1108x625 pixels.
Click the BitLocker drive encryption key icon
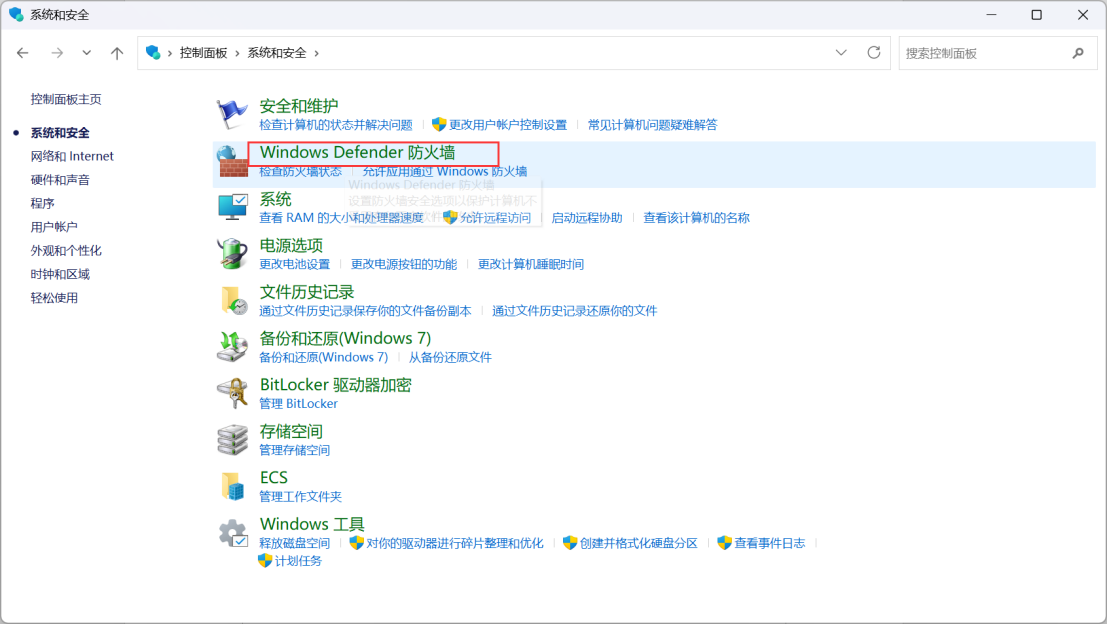[232, 393]
